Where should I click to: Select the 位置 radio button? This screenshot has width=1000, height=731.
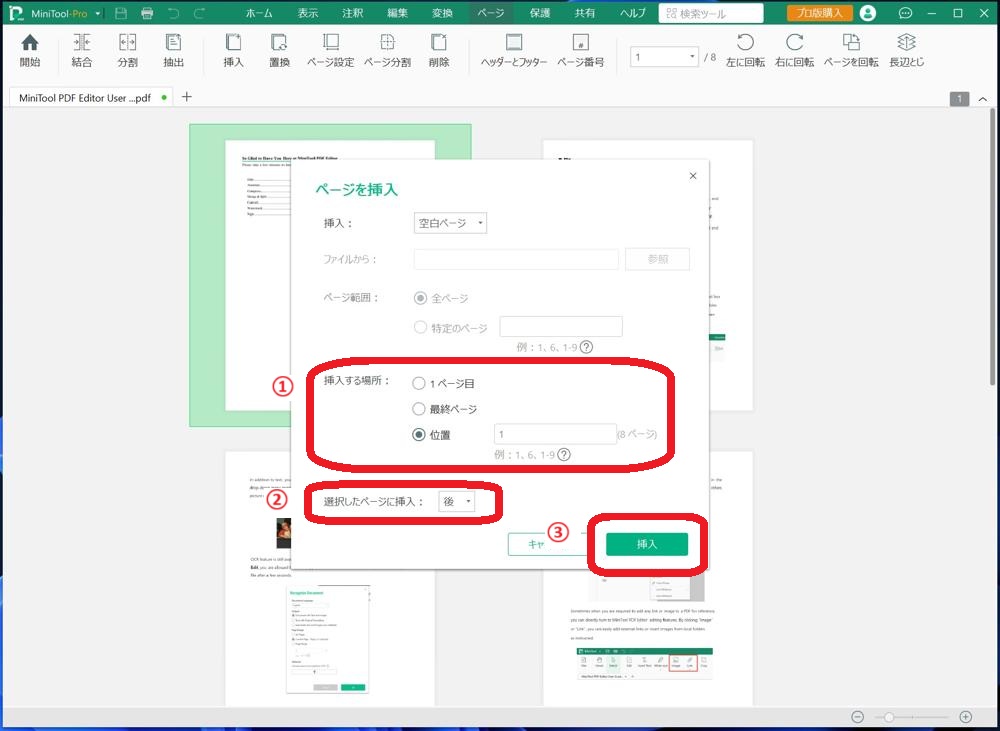click(x=418, y=434)
